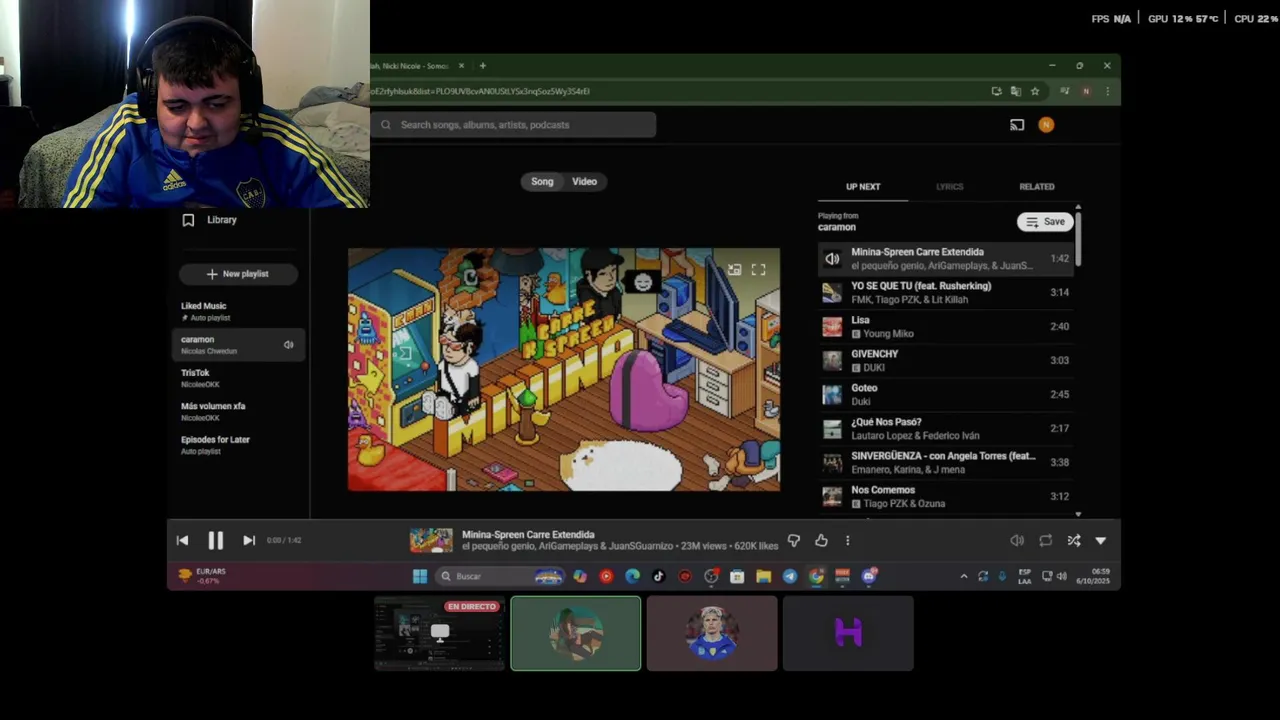Click the New playlist button
1280x720 pixels.
(x=238, y=274)
